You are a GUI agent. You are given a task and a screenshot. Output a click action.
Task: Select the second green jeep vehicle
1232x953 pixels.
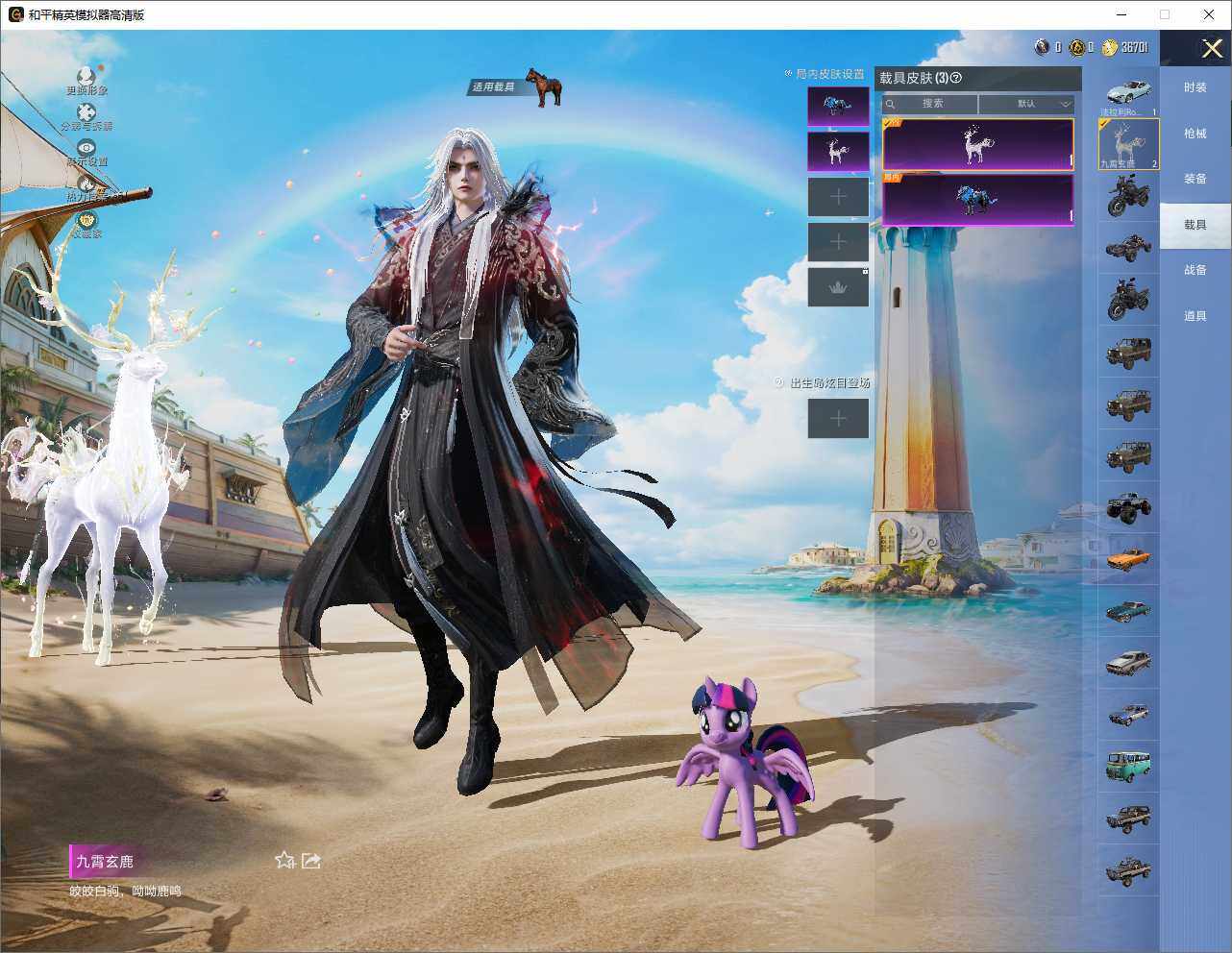(x=1129, y=403)
